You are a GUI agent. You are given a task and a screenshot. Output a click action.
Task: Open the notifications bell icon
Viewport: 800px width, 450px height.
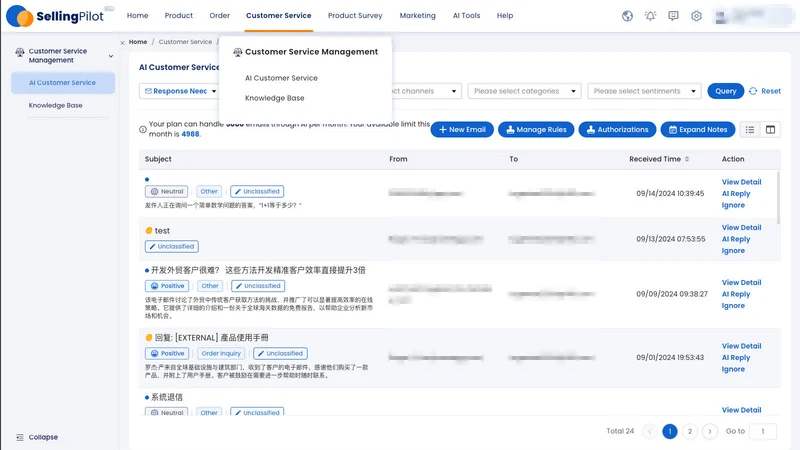point(650,16)
